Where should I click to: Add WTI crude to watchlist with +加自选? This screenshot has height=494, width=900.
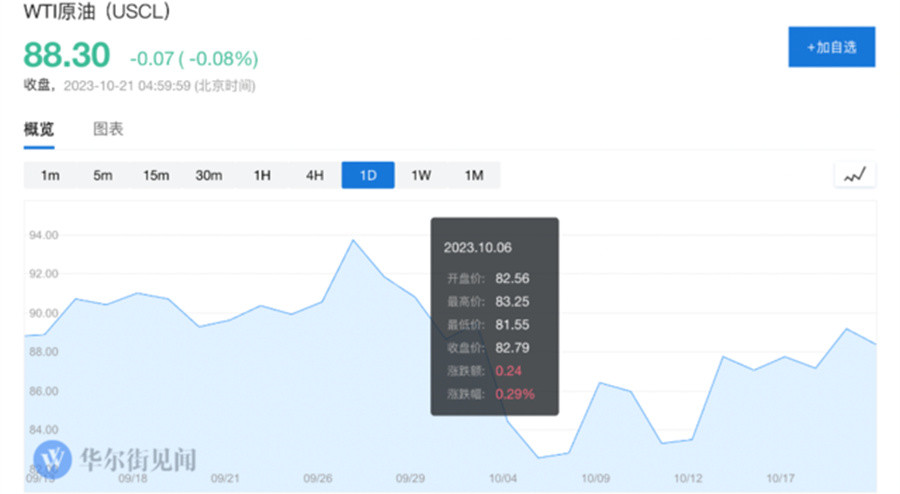pyautogui.click(x=832, y=47)
